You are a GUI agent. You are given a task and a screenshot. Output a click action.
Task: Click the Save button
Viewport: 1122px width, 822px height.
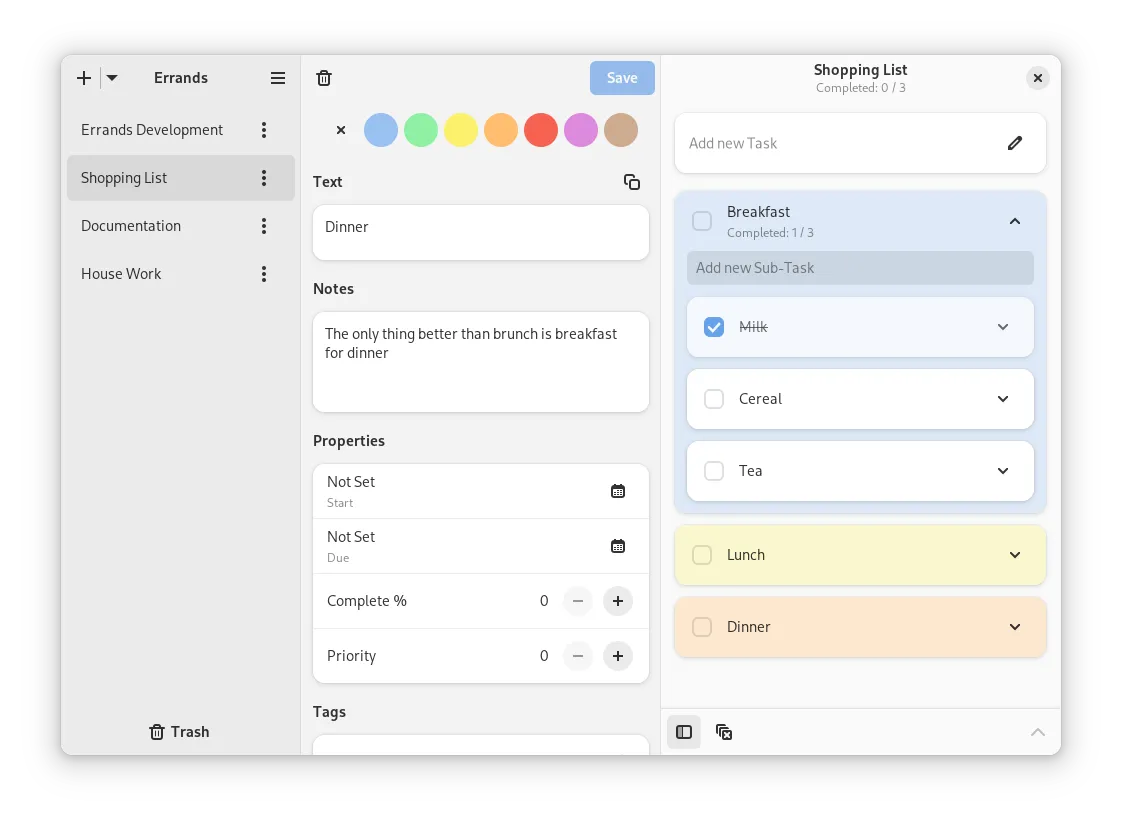tap(622, 78)
